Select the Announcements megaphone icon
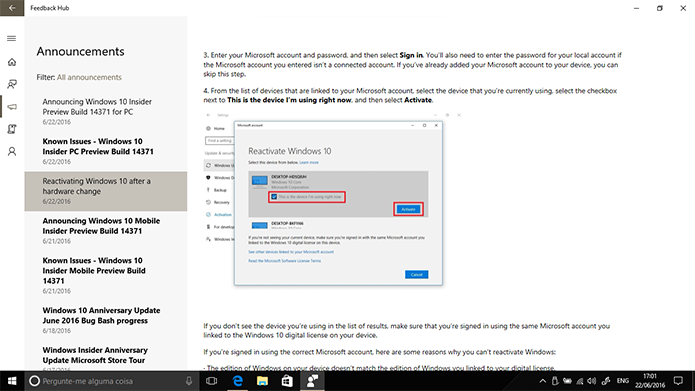Viewport: 695px width, 391px height. (x=12, y=107)
